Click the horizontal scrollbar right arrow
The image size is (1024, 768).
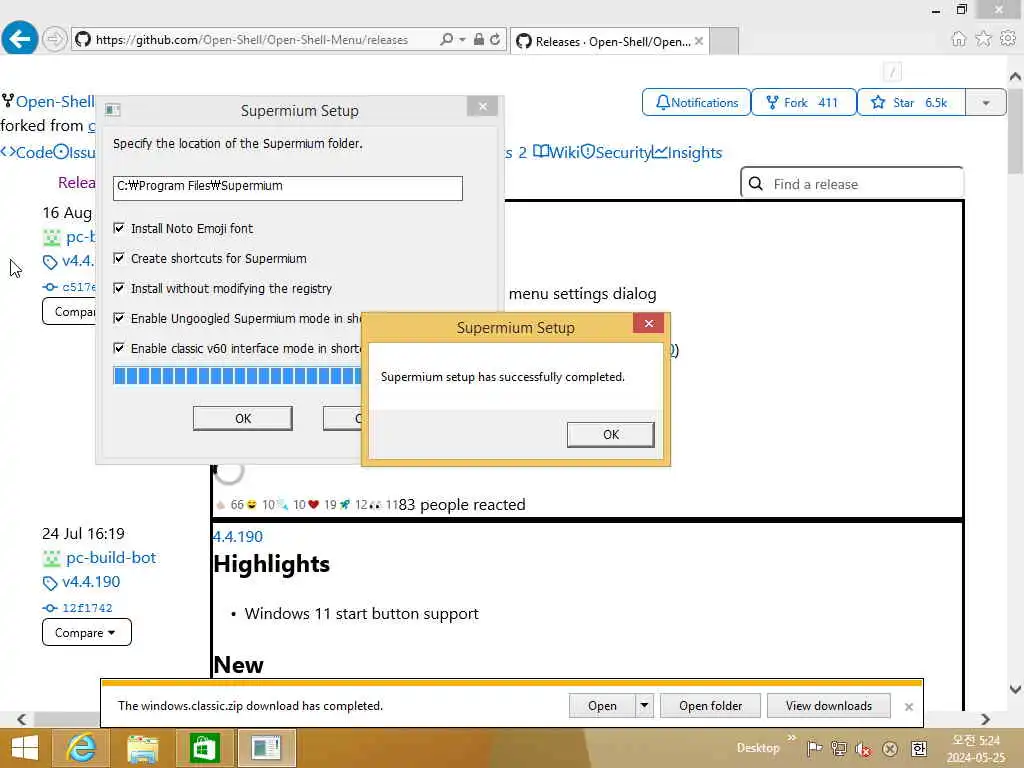click(x=985, y=719)
